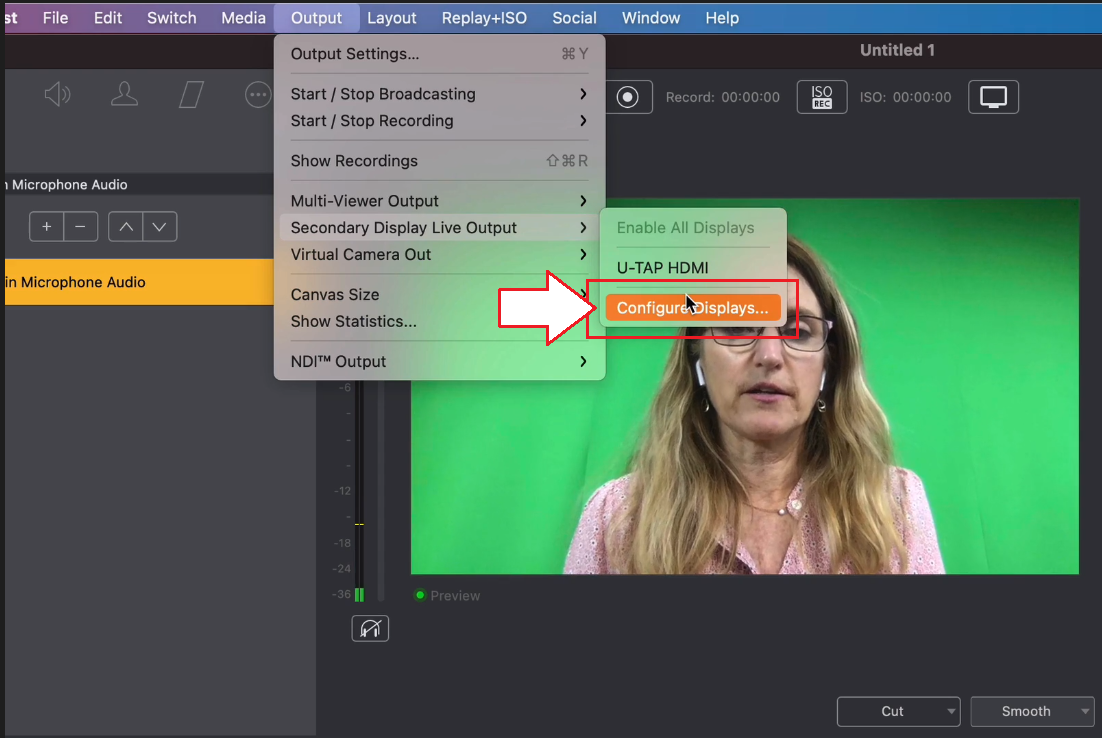
Task: Move layer down with arrow button
Action: coord(160,227)
